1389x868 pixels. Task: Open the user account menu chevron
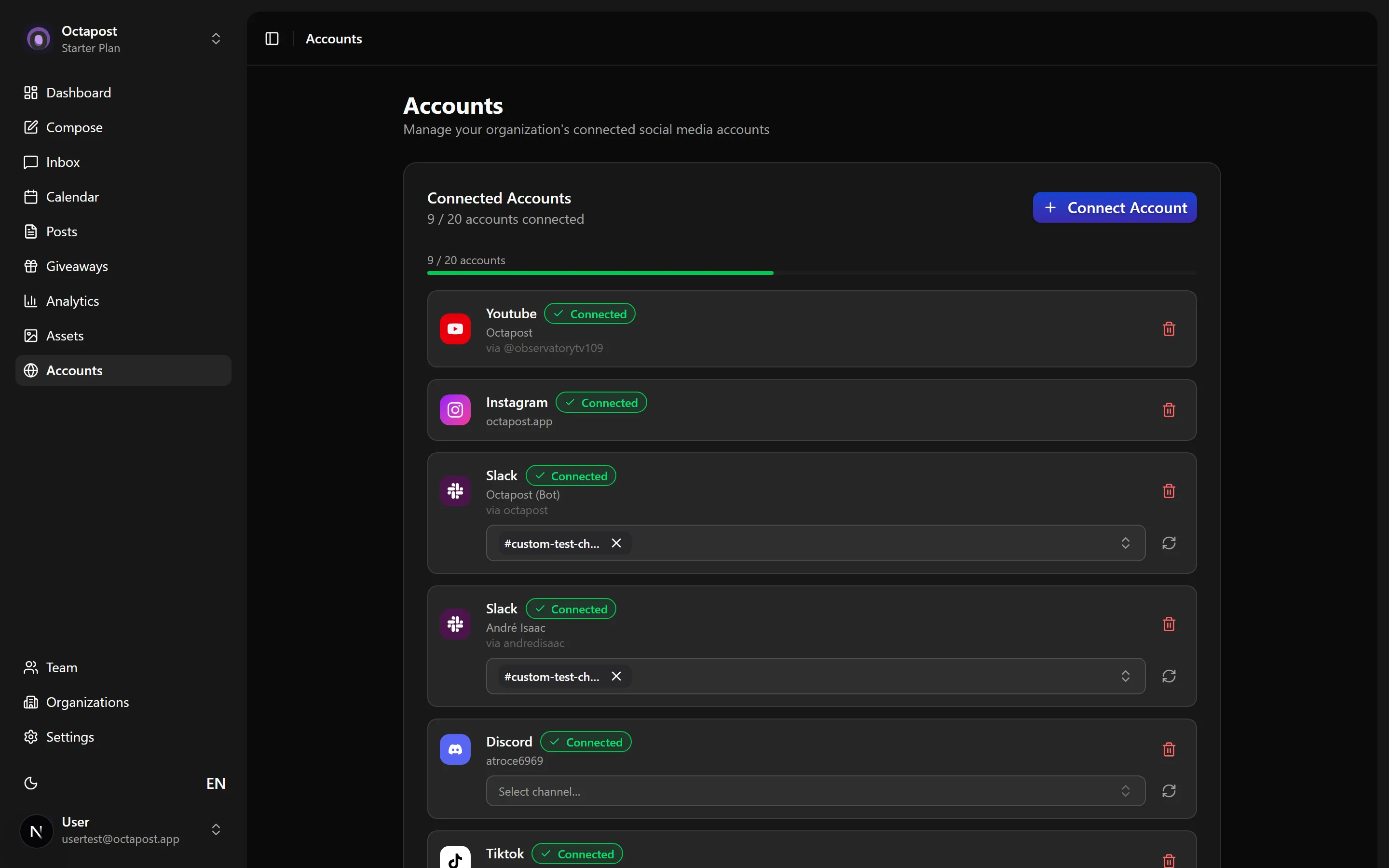216,829
